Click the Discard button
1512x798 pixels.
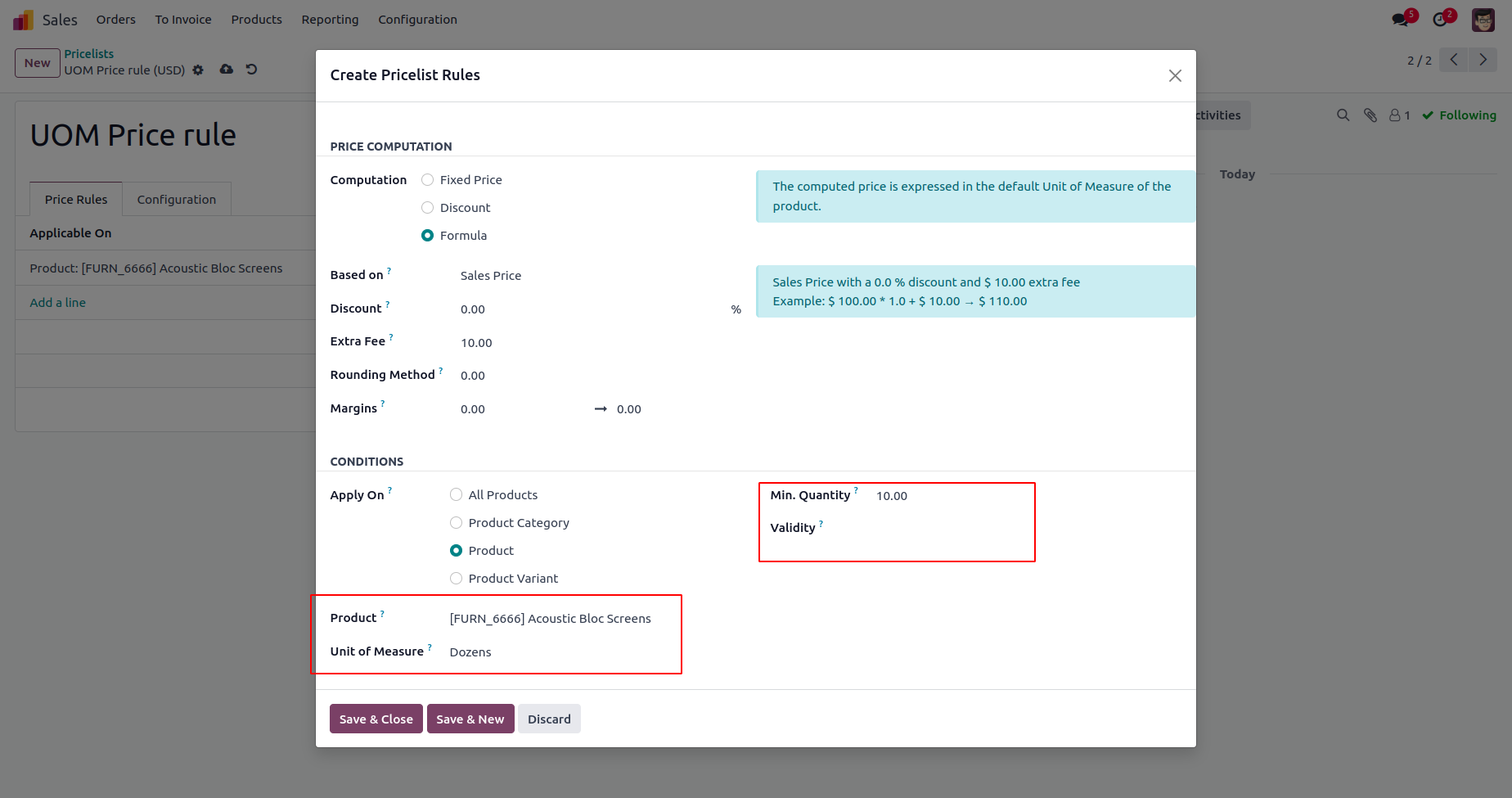549,719
